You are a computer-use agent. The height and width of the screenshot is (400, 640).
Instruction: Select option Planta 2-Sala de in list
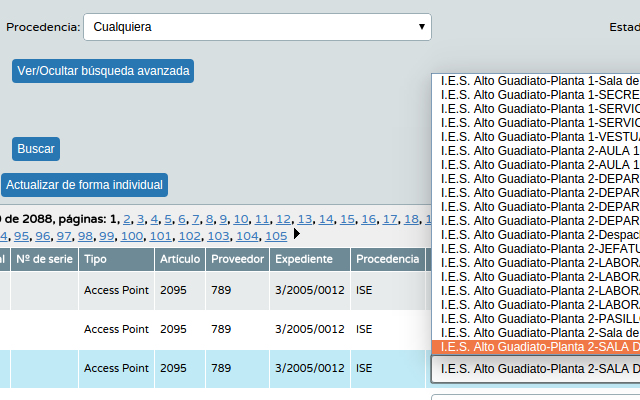pos(536,333)
